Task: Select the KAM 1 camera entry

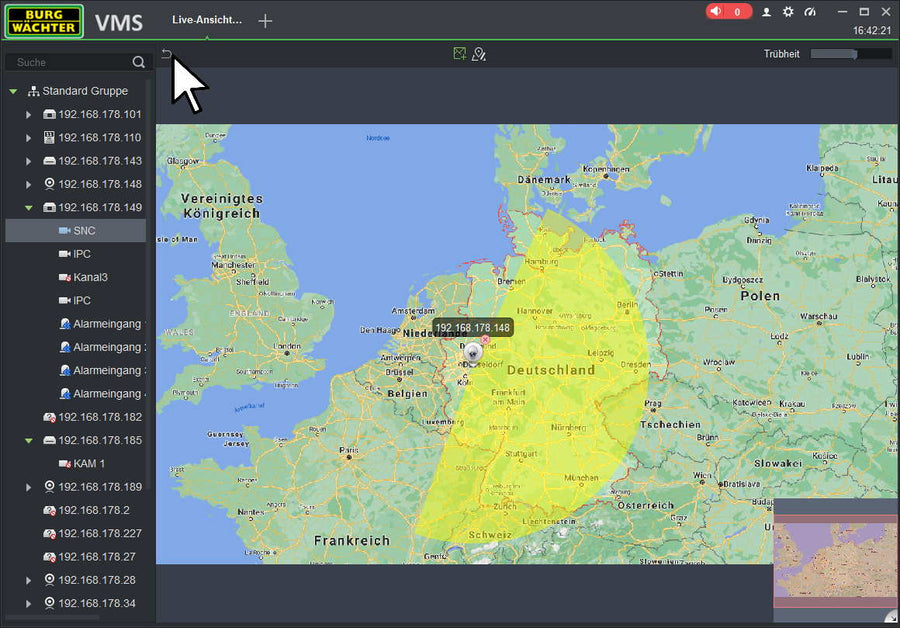Action: 88,464
